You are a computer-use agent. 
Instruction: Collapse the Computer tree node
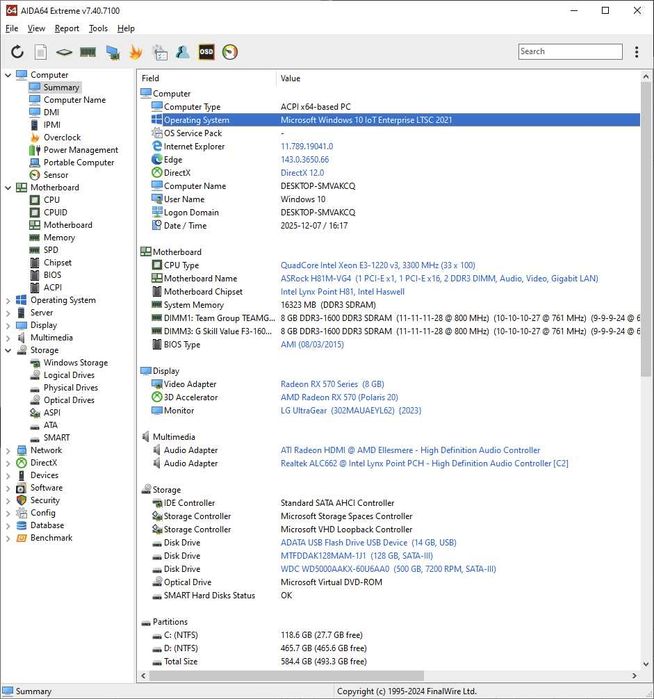click(8, 75)
